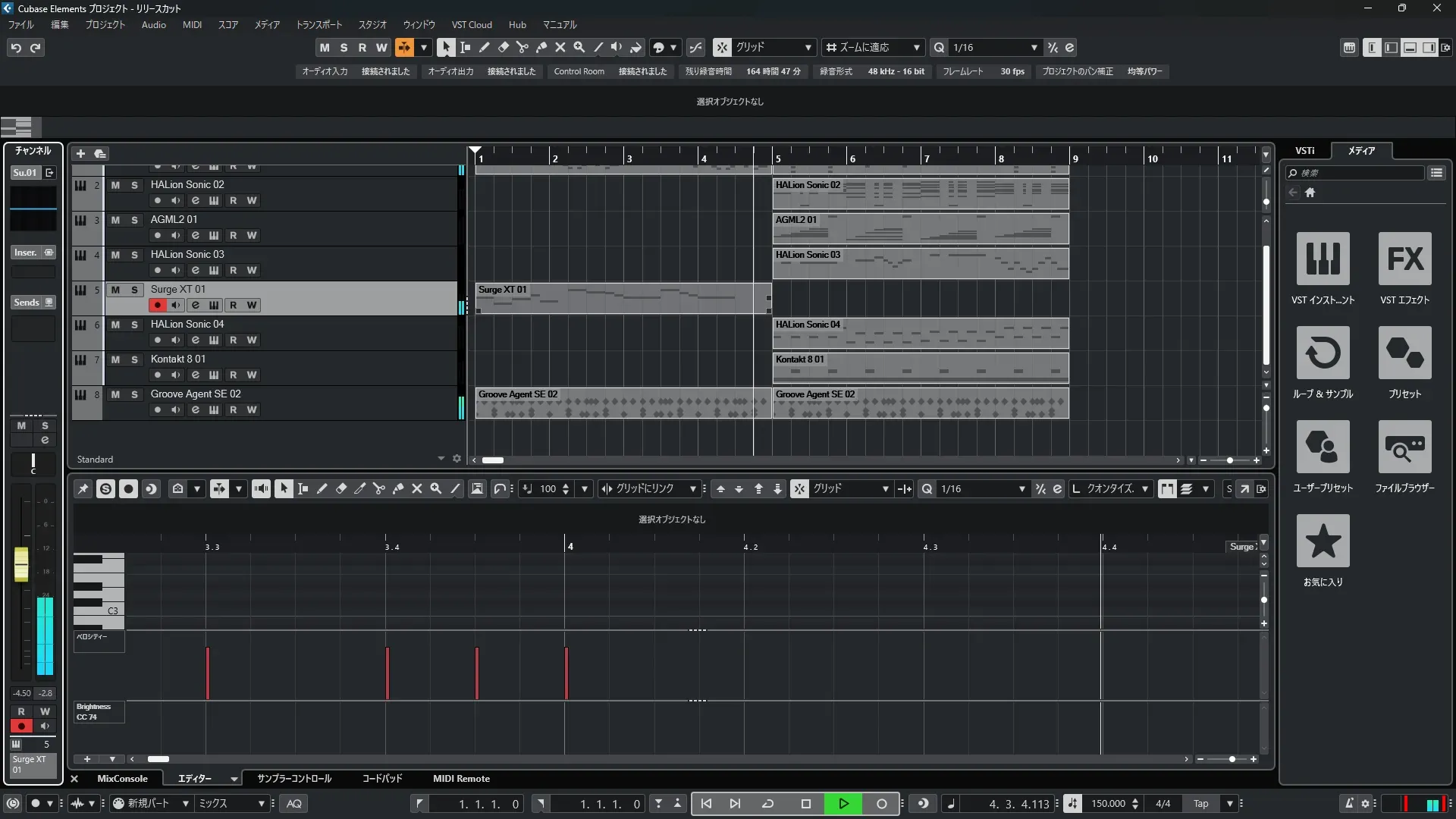Click the Surge XT 01 MIDI part in the arrangement
The width and height of the screenshot is (1456, 819).
[x=622, y=298]
